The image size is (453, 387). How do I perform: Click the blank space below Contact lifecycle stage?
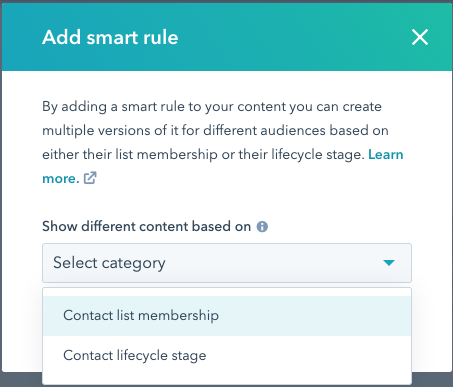pos(227,379)
